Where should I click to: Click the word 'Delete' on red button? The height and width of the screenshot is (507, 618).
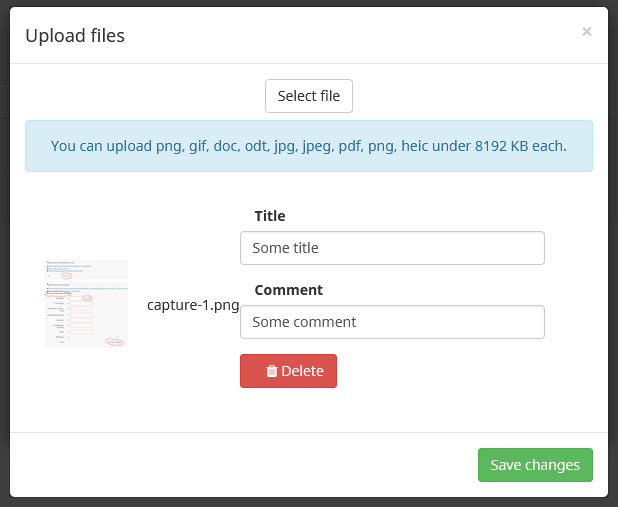[302, 371]
